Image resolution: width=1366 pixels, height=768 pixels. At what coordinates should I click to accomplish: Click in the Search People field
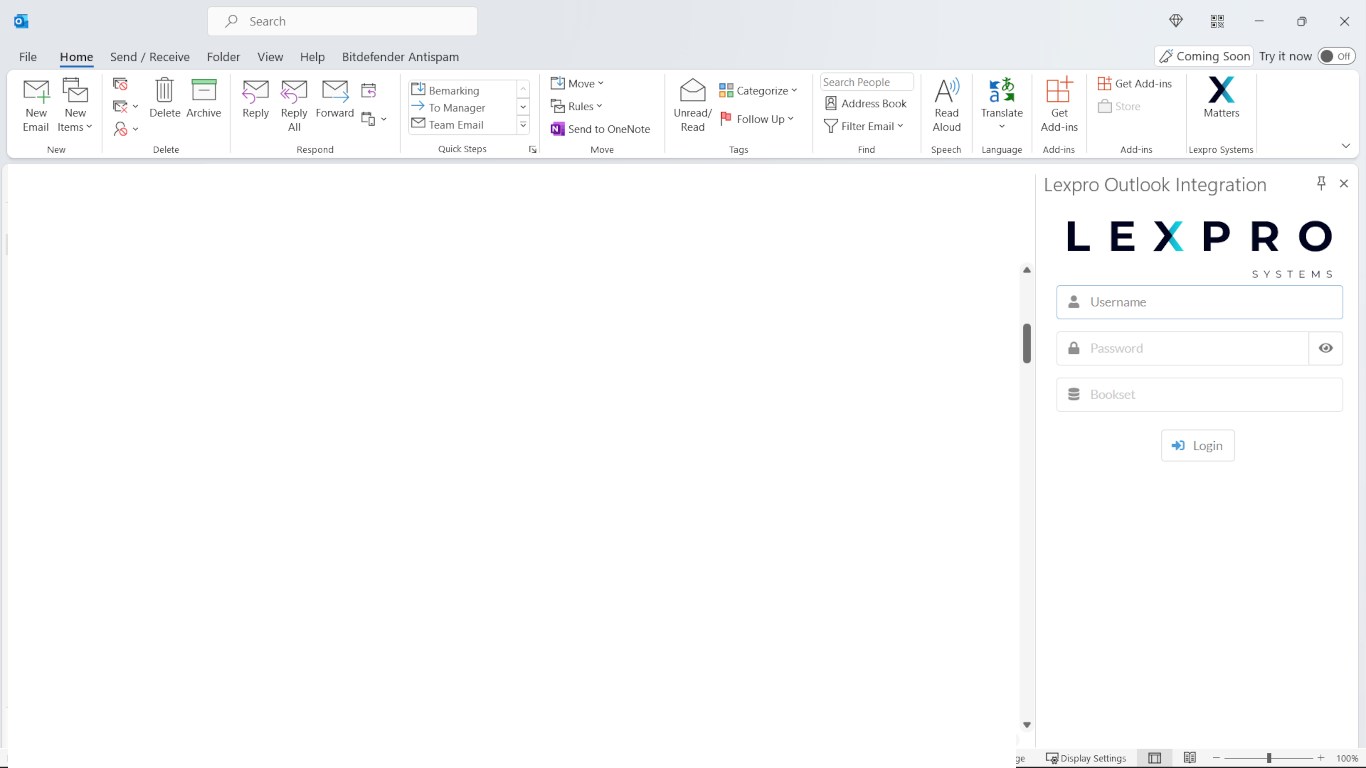coord(867,82)
